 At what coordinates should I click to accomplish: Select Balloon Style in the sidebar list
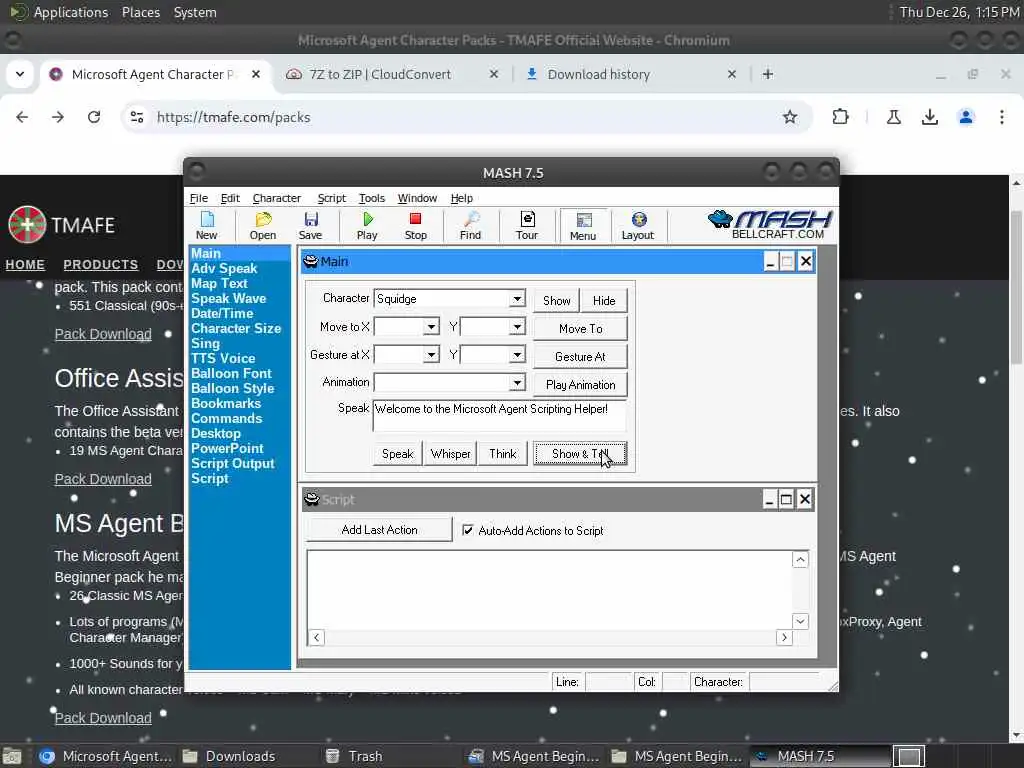(x=232, y=389)
